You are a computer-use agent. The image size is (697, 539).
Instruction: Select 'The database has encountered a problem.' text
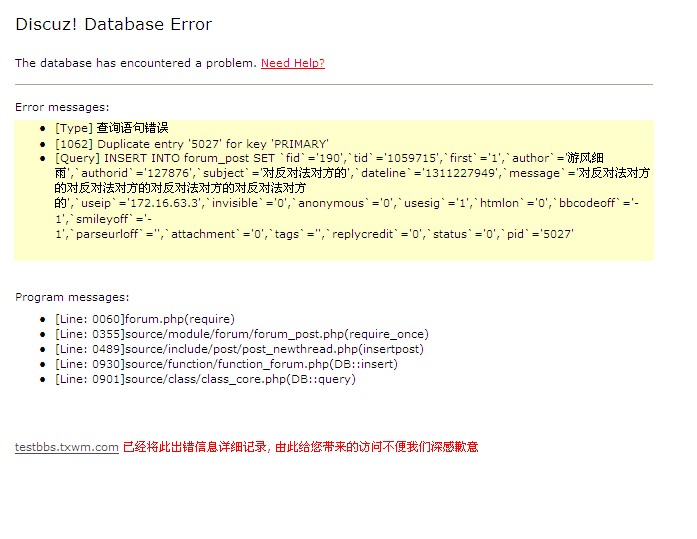136,63
